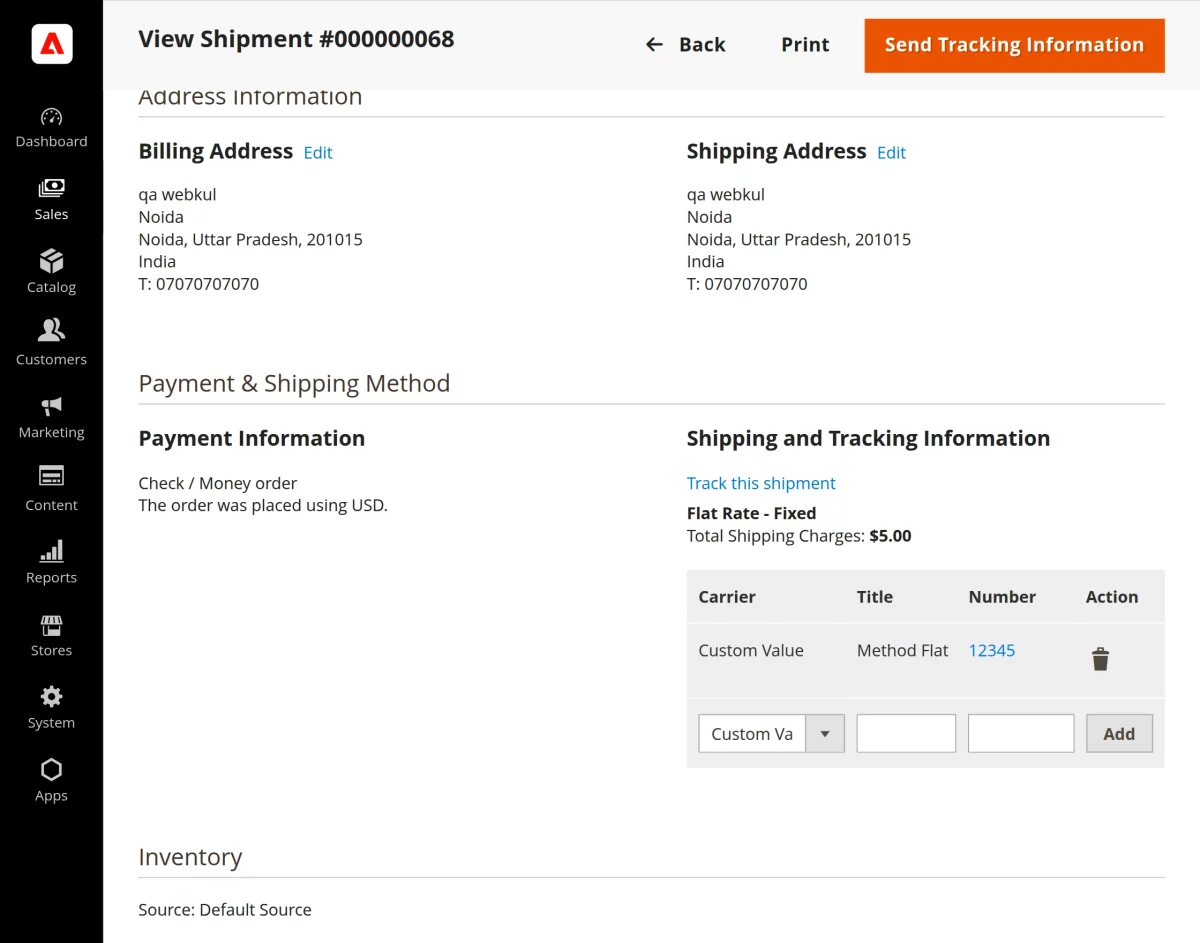Open the Apps hexagon icon
The image size is (1200, 943).
point(52,769)
